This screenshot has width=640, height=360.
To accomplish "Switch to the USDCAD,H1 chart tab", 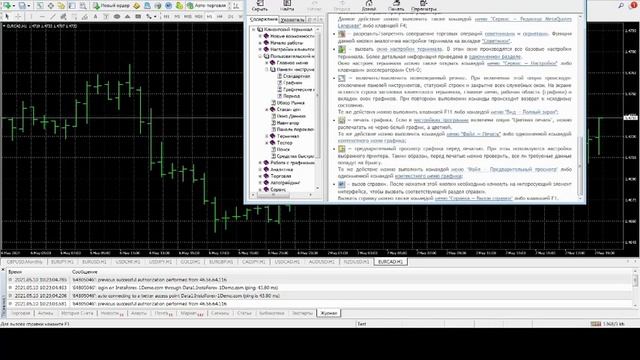I will coord(287,262).
